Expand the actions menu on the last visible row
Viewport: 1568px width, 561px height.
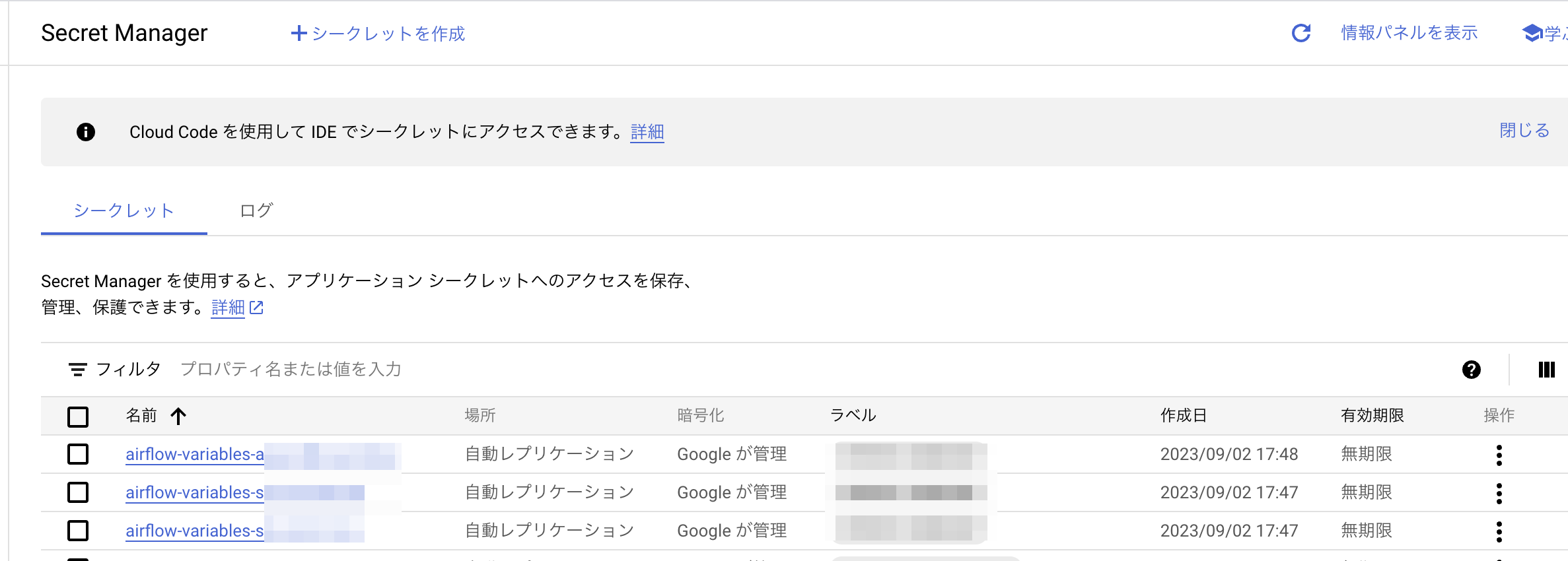tap(1499, 531)
